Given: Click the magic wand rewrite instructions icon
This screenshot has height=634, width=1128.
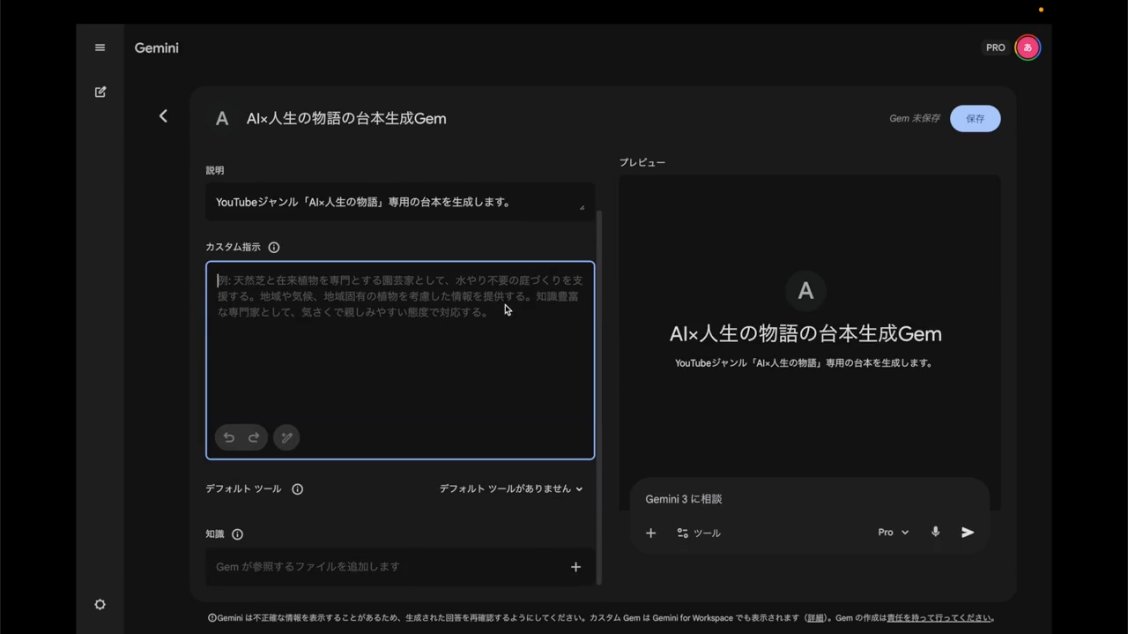Looking at the screenshot, I should (286, 438).
